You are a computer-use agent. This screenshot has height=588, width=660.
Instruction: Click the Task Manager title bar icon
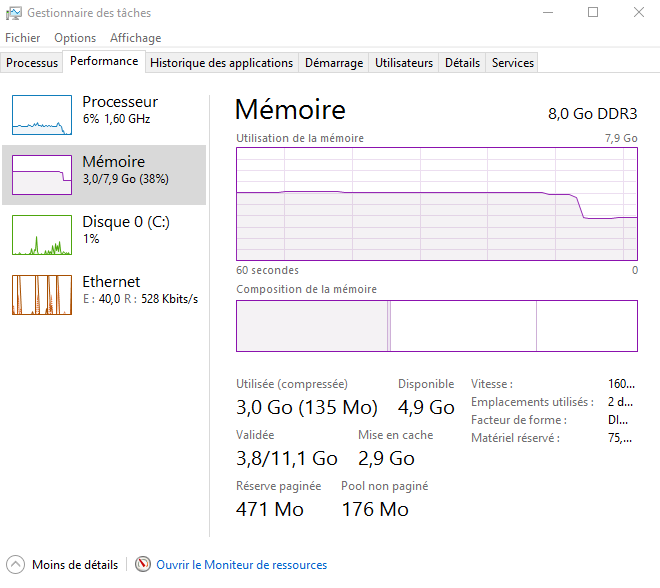12,13
